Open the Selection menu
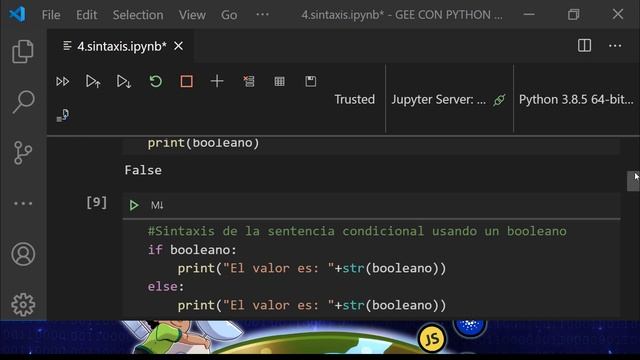Screen dimensions: 640x360 pyautogui.click(x=138, y=15)
